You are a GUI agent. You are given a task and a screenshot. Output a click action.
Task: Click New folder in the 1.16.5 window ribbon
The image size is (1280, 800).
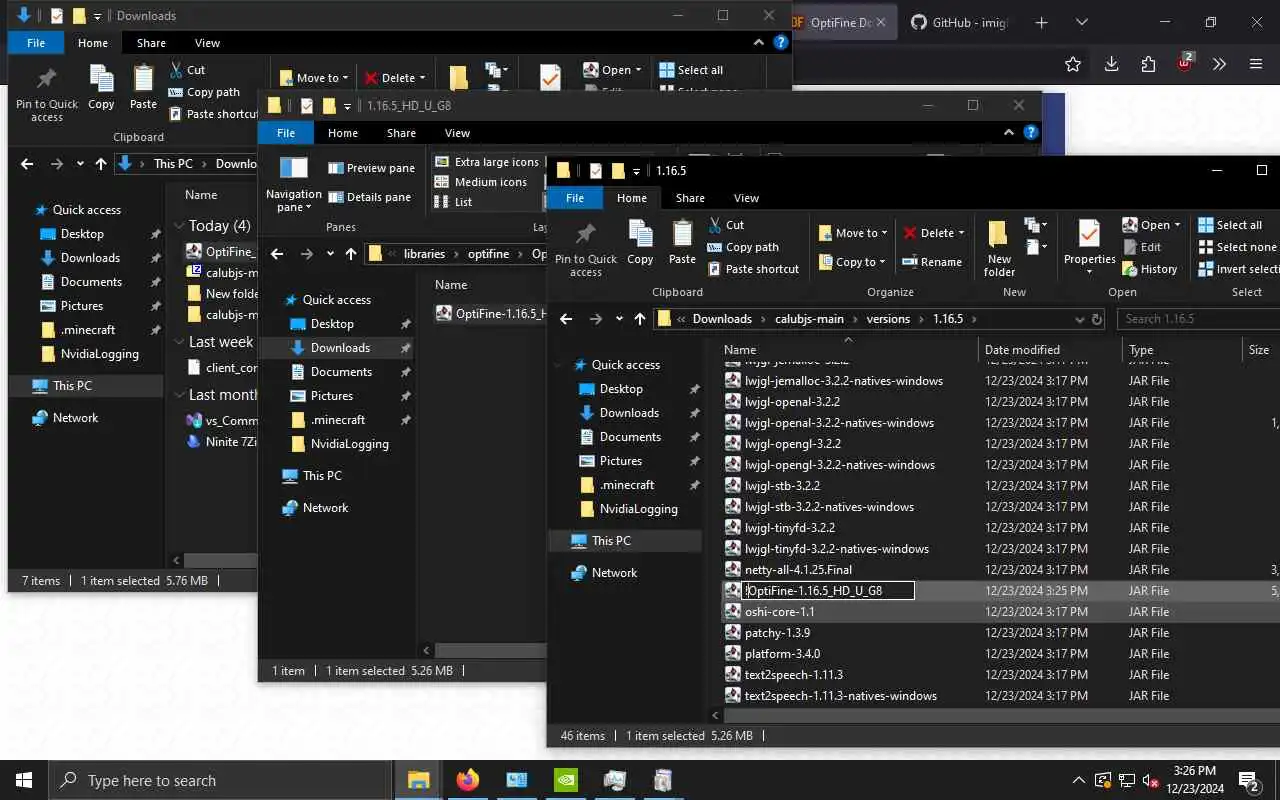[999, 248]
